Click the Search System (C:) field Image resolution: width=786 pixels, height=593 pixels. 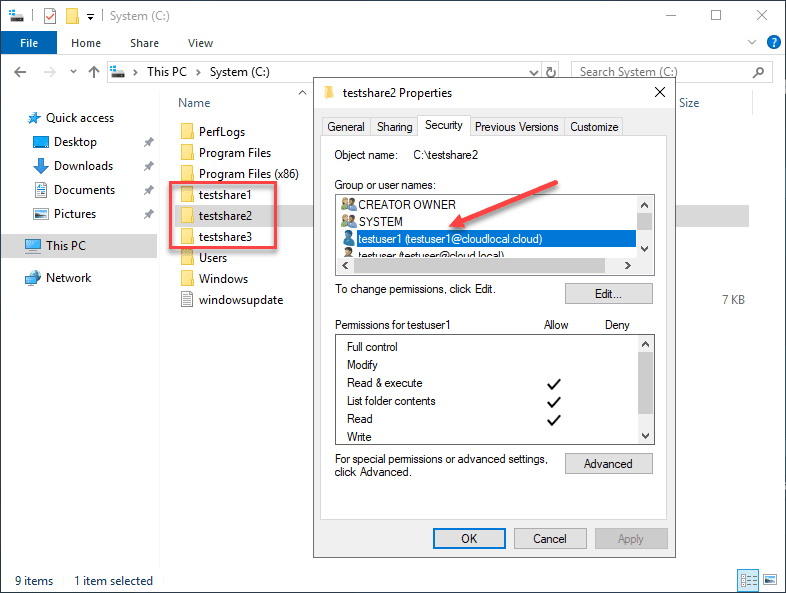[670, 72]
